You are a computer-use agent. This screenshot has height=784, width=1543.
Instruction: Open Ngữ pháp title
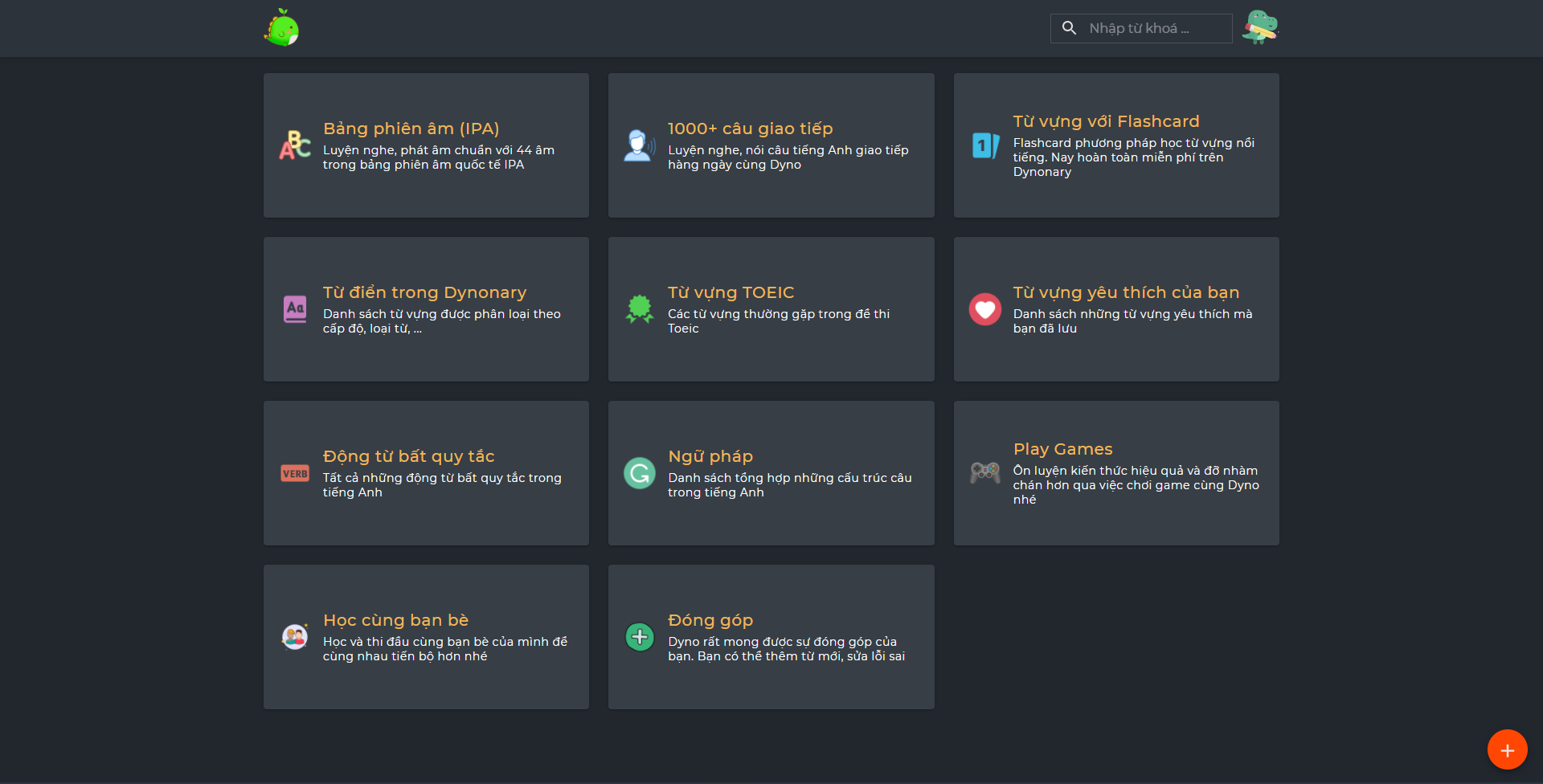click(x=710, y=456)
